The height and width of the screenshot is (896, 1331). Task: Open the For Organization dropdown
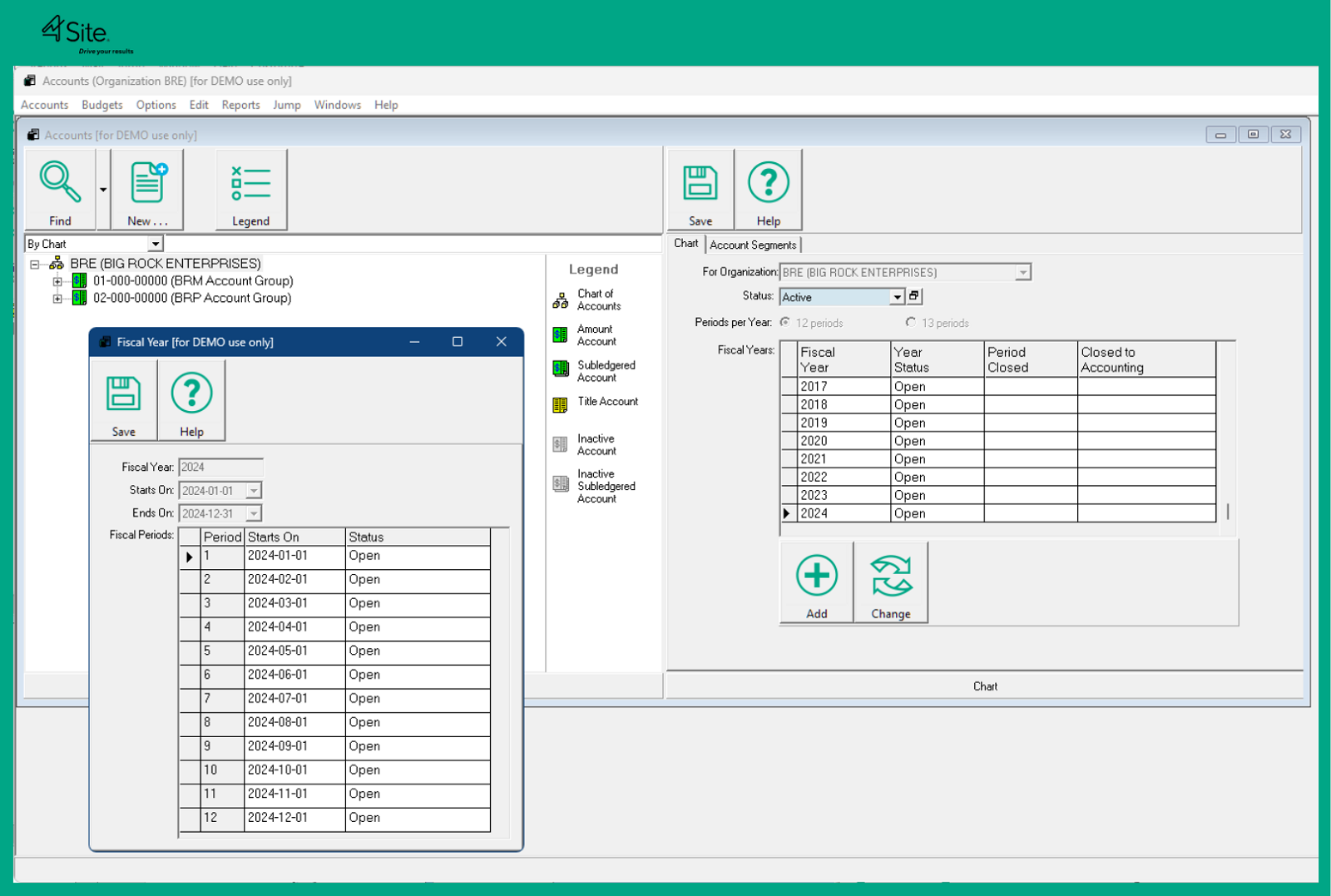(1023, 272)
